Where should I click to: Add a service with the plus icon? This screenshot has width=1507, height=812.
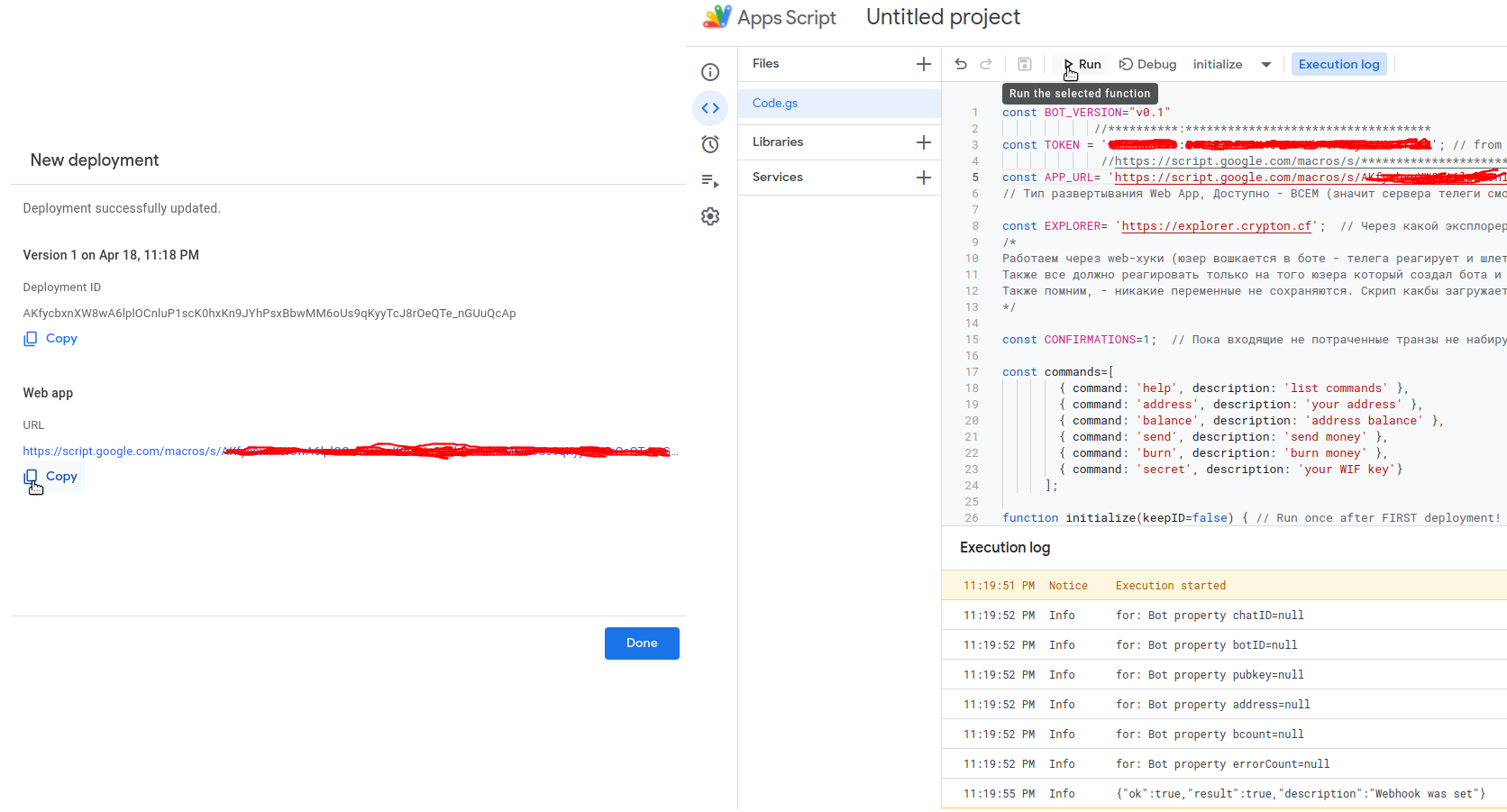923,178
